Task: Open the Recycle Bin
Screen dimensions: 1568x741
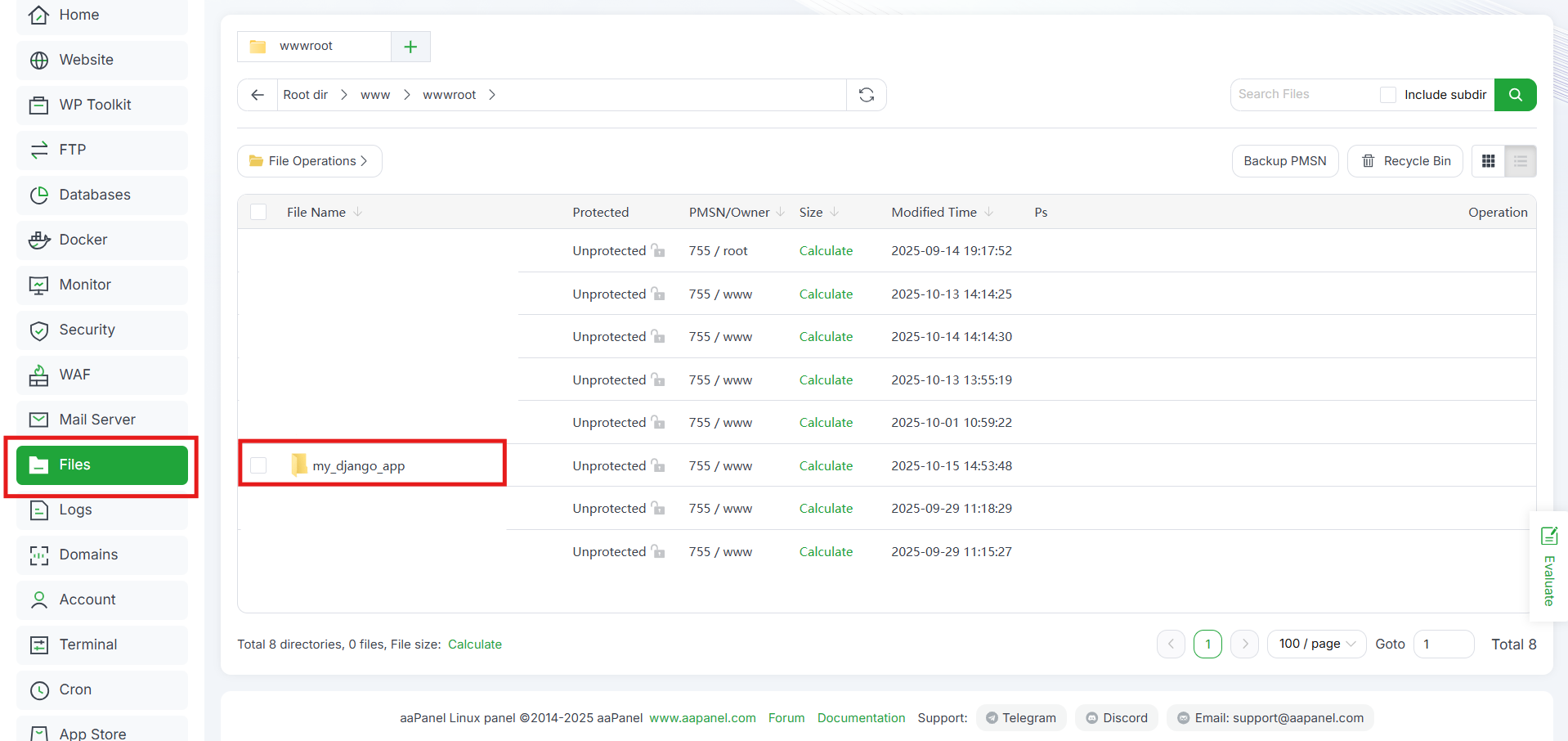Action: (x=1404, y=161)
